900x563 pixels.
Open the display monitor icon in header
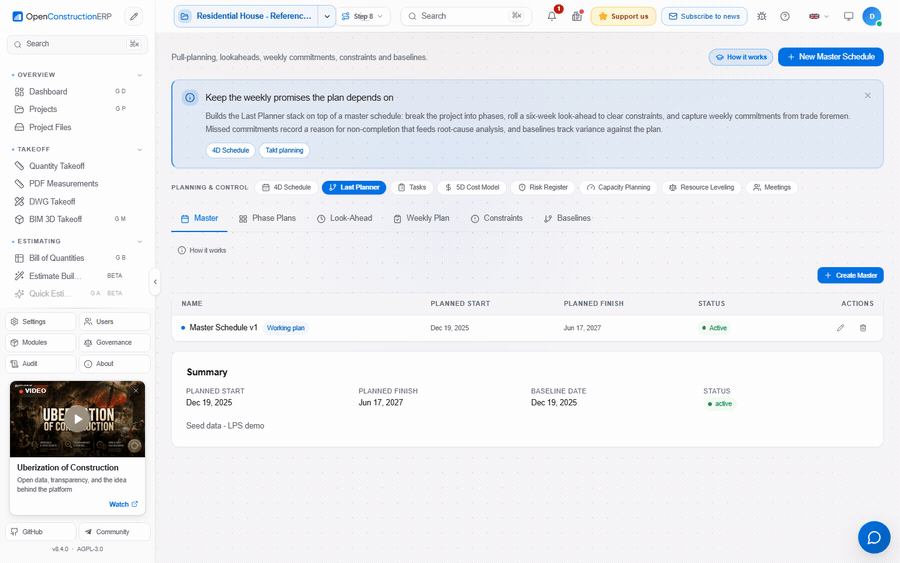click(x=848, y=16)
